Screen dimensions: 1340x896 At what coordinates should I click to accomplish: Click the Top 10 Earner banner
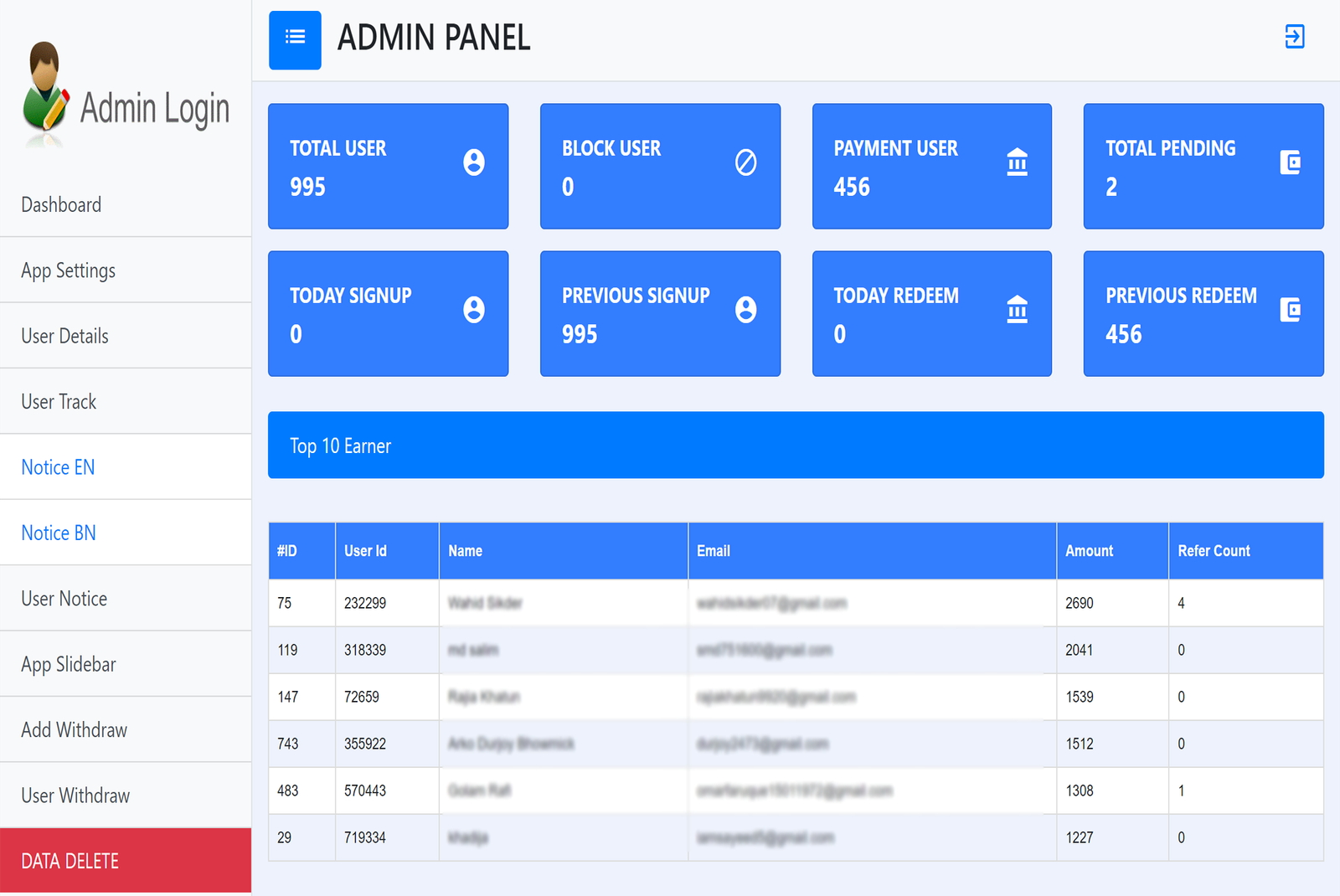(x=795, y=445)
